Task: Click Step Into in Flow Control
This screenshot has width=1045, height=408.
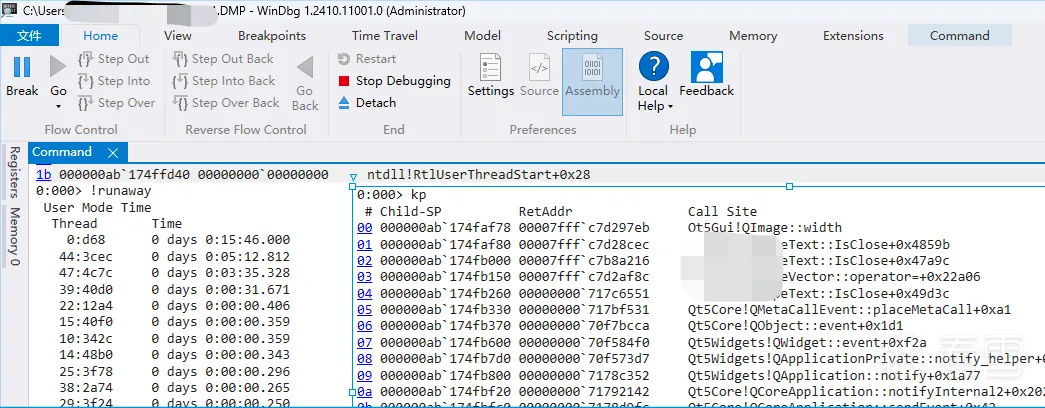Action: point(114,81)
